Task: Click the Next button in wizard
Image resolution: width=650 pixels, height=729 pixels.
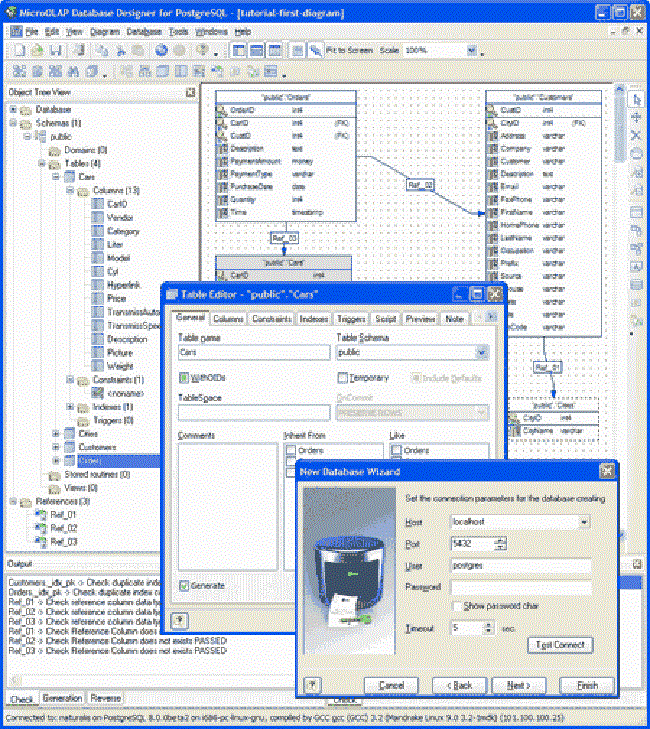Action: [518, 685]
